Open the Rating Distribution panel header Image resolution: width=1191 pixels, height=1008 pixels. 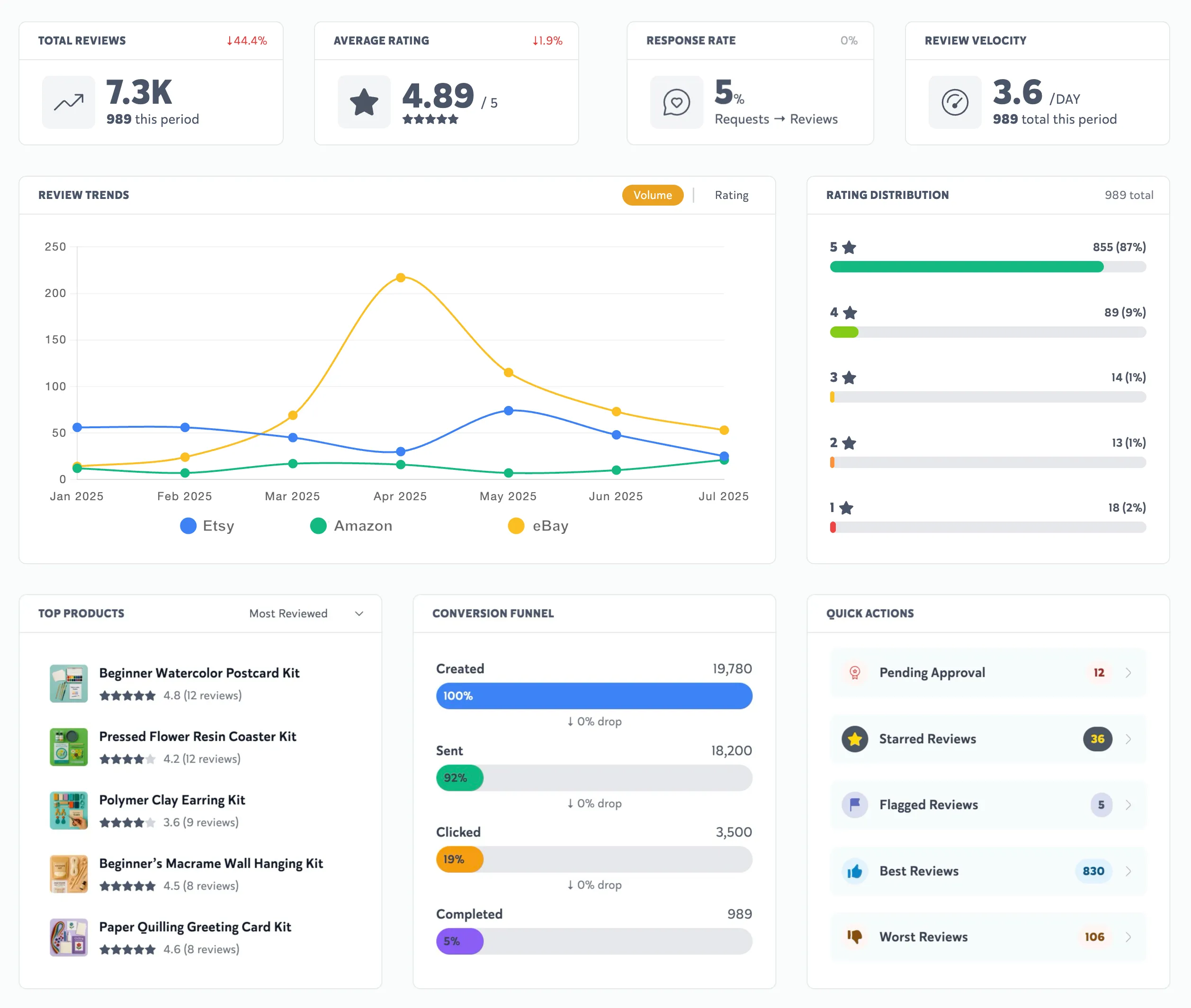click(x=887, y=195)
